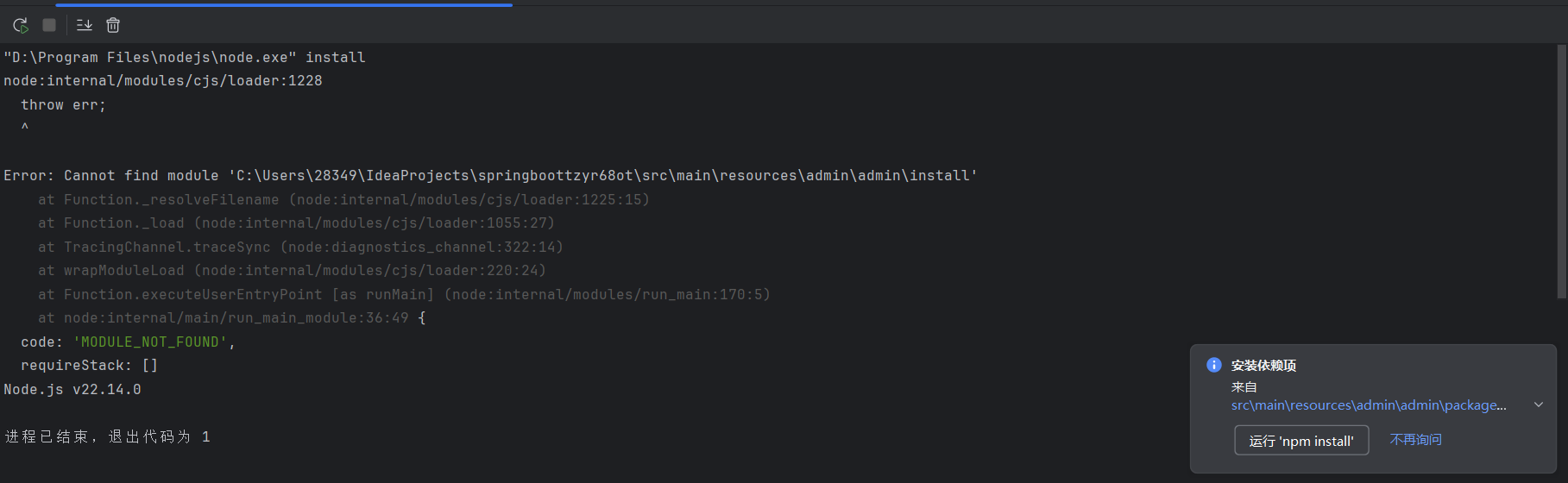The height and width of the screenshot is (483, 1568).
Task: Run 'npm install' from the notification
Action: pyautogui.click(x=1301, y=441)
